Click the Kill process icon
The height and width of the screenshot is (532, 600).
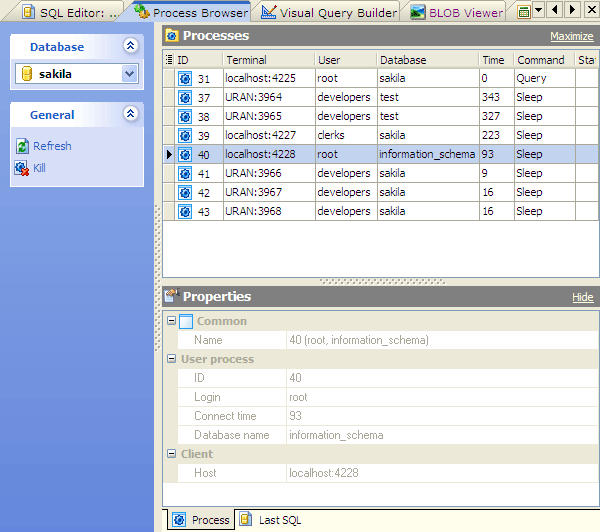coord(22,168)
